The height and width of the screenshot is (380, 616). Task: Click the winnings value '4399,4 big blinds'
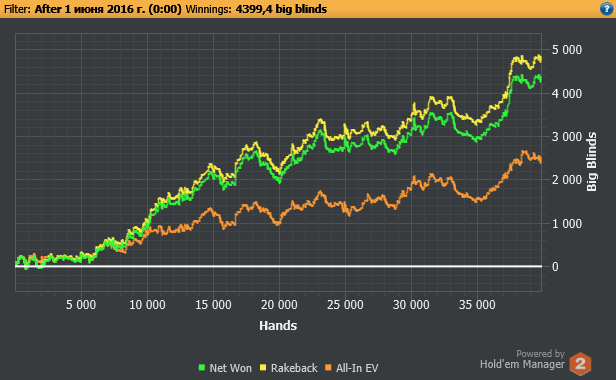click(281, 9)
